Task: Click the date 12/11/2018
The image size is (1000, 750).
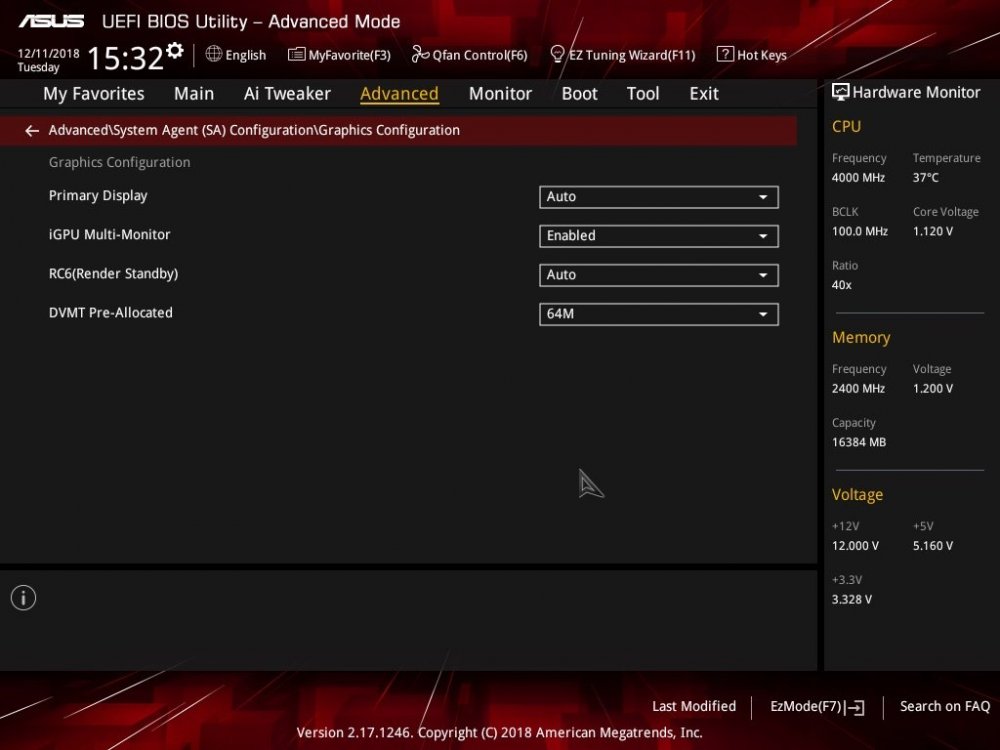Action: (48, 54)
